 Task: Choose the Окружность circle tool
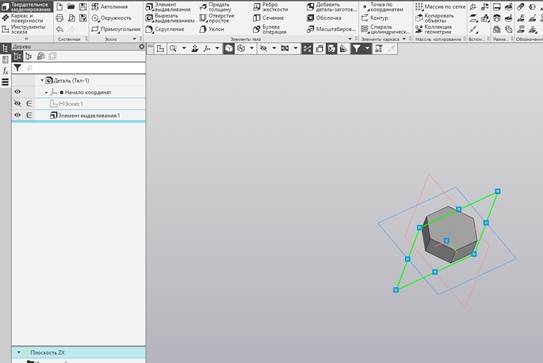[112, 18]
